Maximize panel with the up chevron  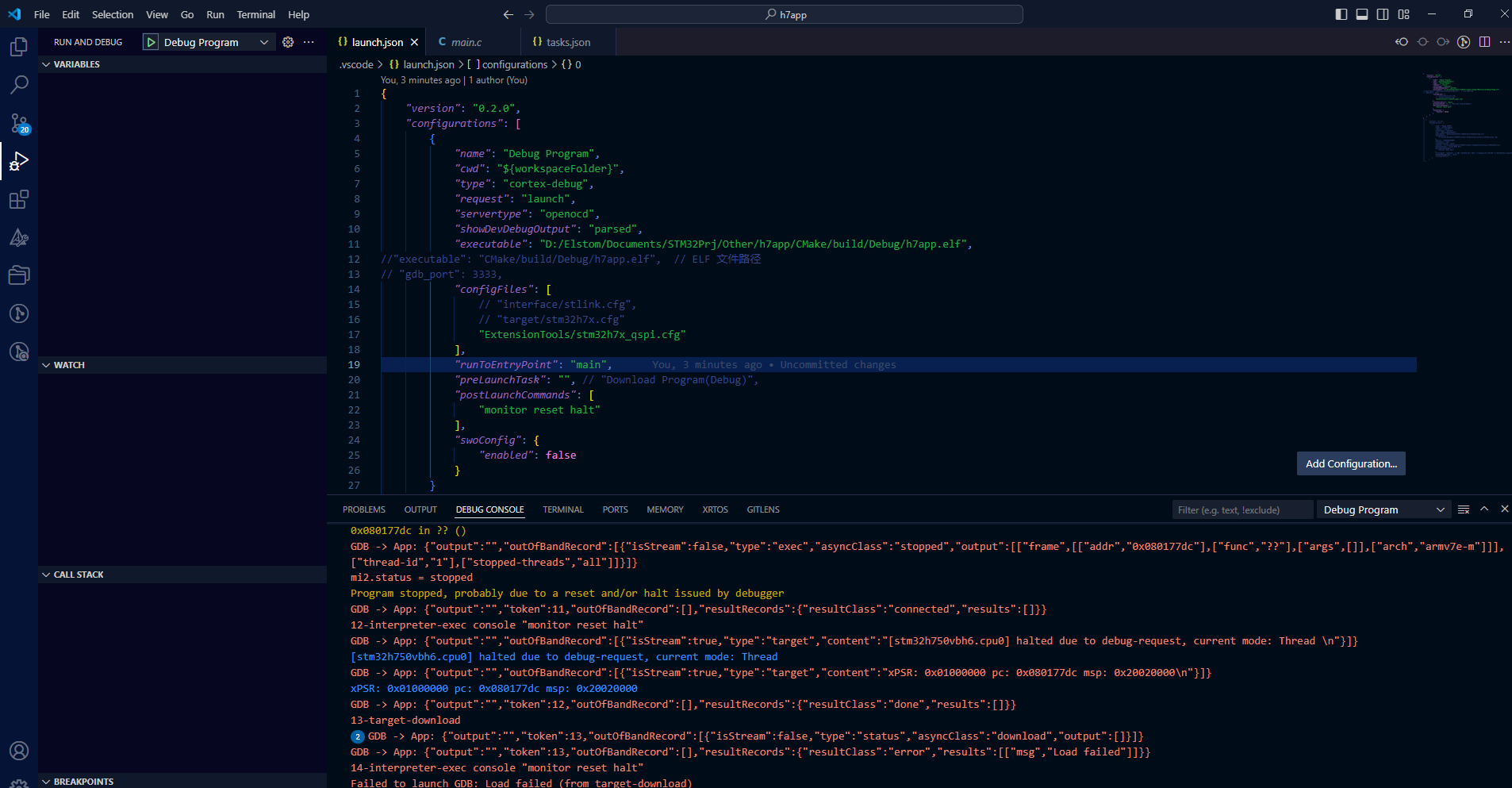(1484, 509)
